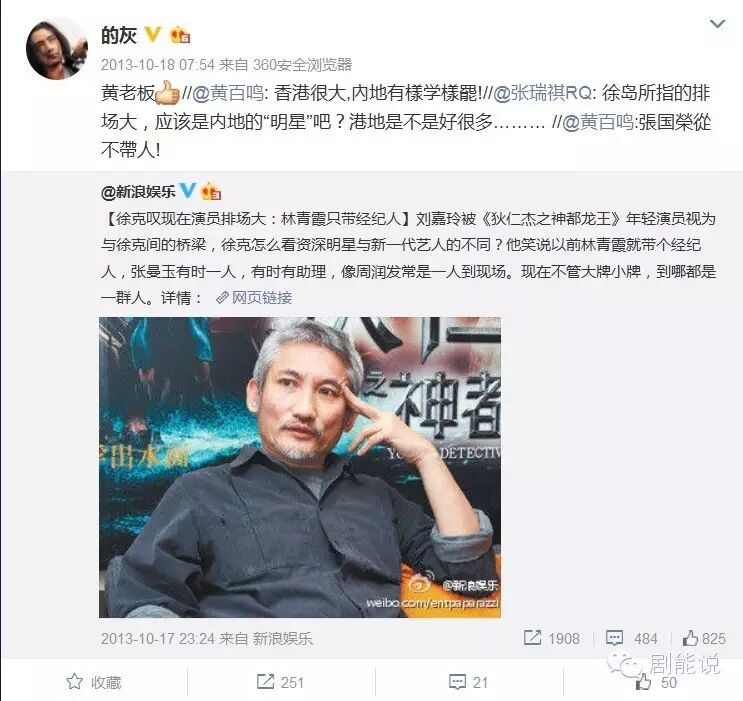Open the @张瑞祺RQ mention link
743x701 pixels.
click(x=543, y=93)
